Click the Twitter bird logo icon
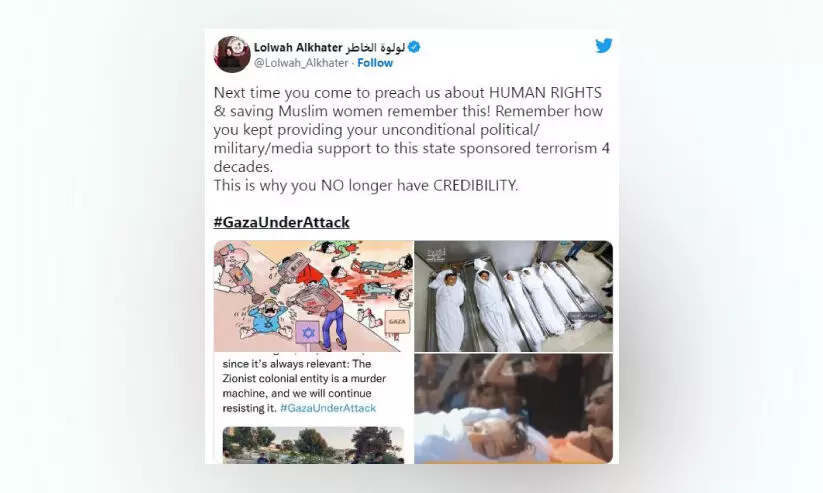823x493 pixels. point(604,46)
